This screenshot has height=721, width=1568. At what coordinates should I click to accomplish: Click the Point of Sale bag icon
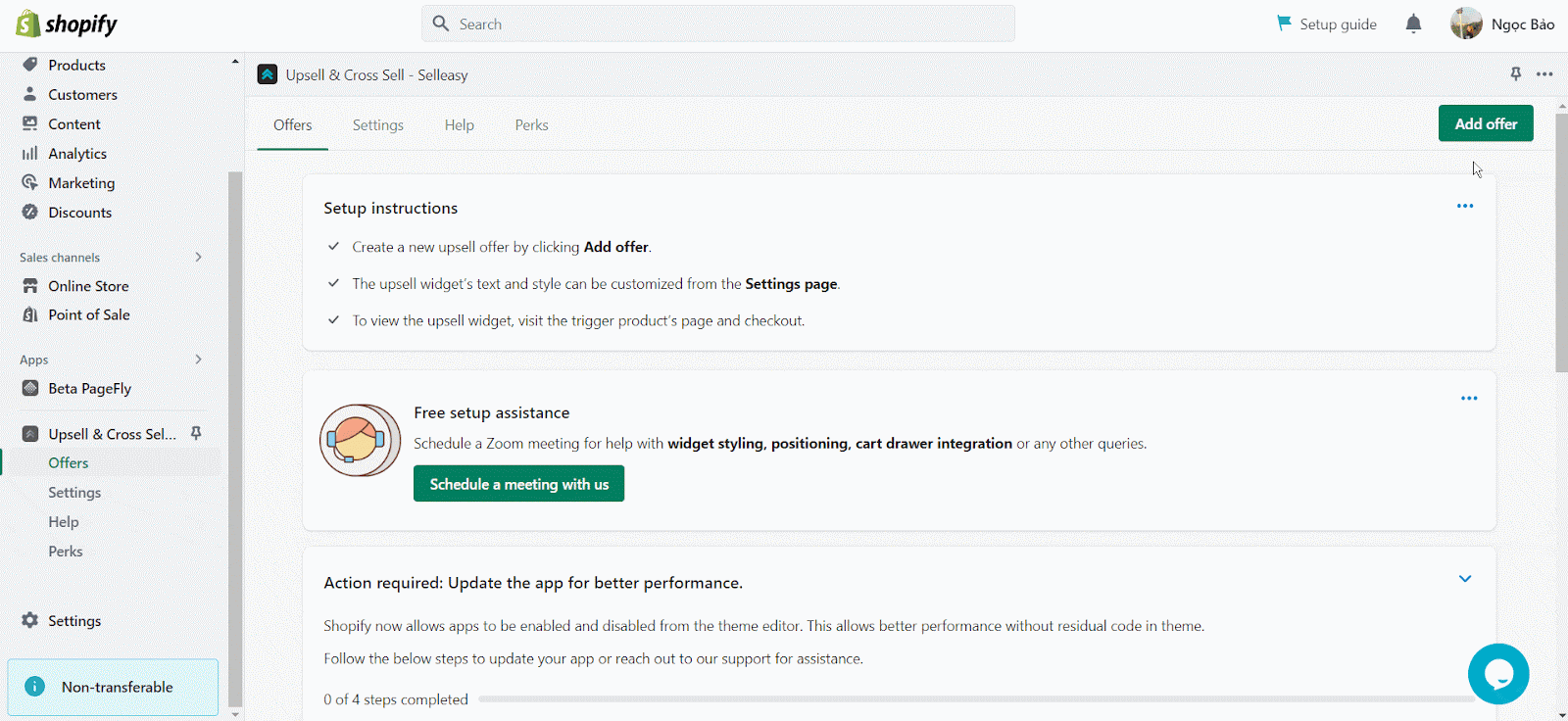(x=30, y=314)
